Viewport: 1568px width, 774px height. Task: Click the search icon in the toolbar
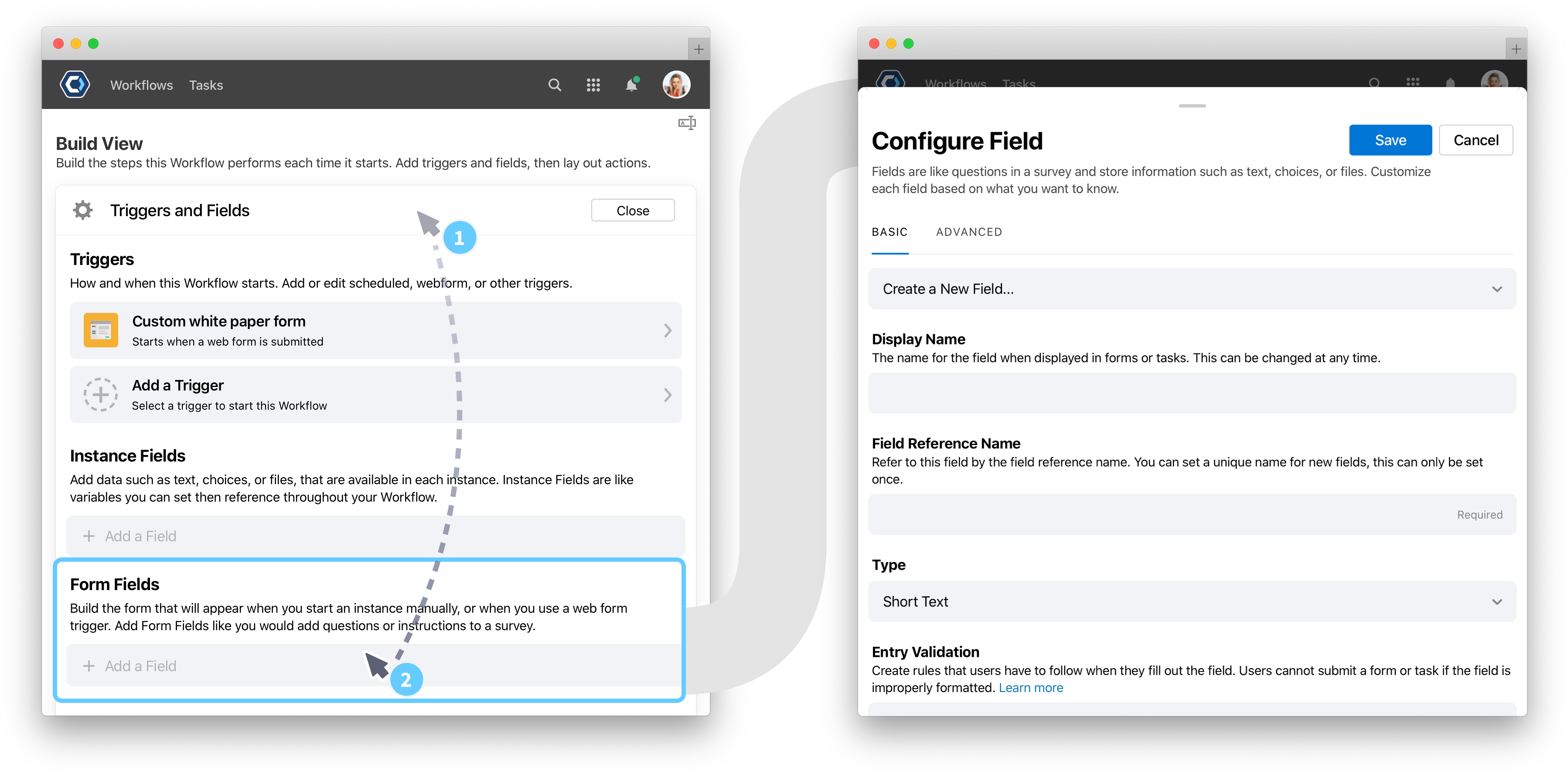[555, 85]
